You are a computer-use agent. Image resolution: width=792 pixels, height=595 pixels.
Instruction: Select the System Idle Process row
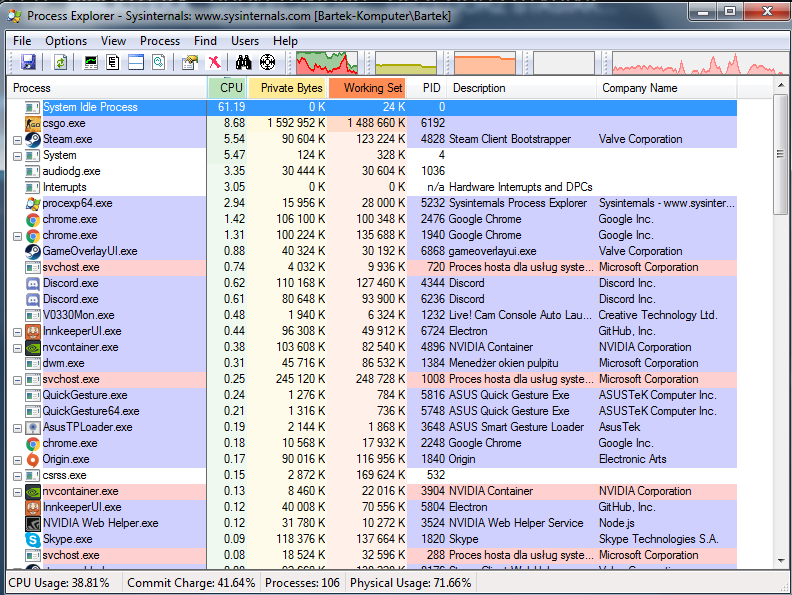[372, 107]
